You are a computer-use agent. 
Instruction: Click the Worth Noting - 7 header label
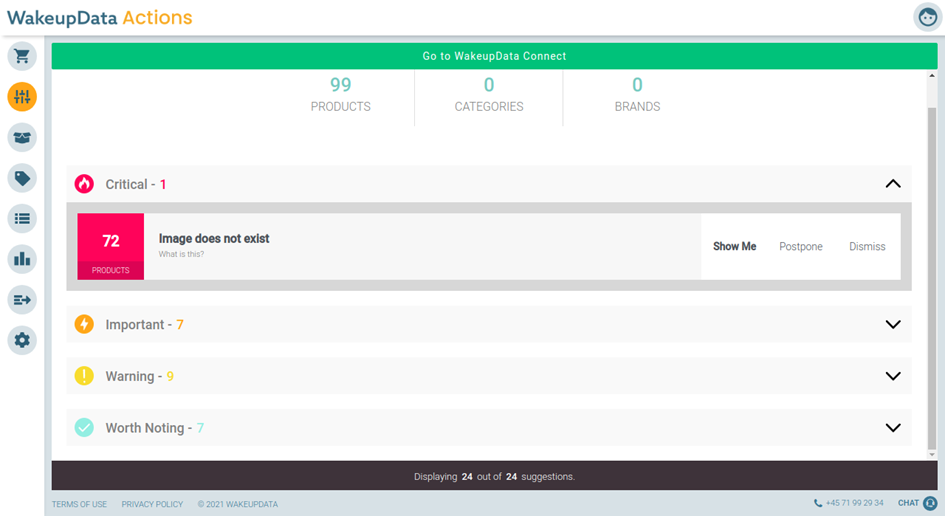click(x=155, y=428)
